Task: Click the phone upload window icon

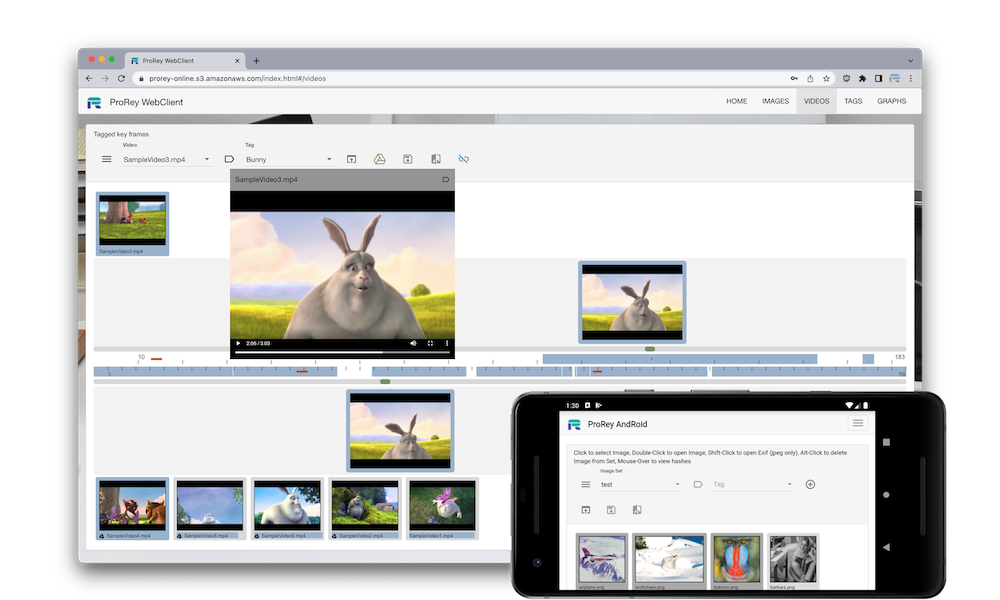Action: (585, 509)
